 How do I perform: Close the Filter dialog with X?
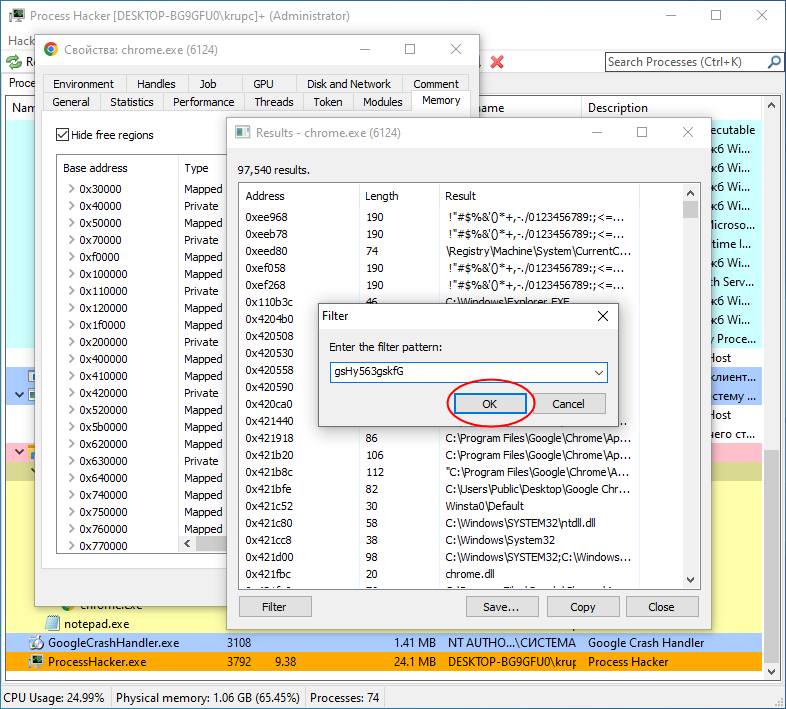click(603, 316)
